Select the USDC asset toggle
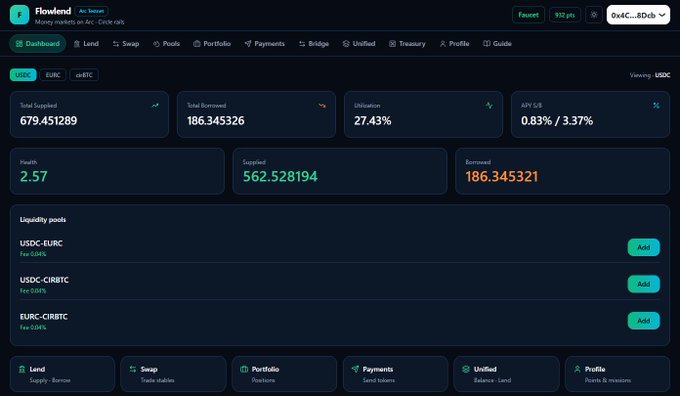This screenshot has height=396, width=680. pos(23,75)
